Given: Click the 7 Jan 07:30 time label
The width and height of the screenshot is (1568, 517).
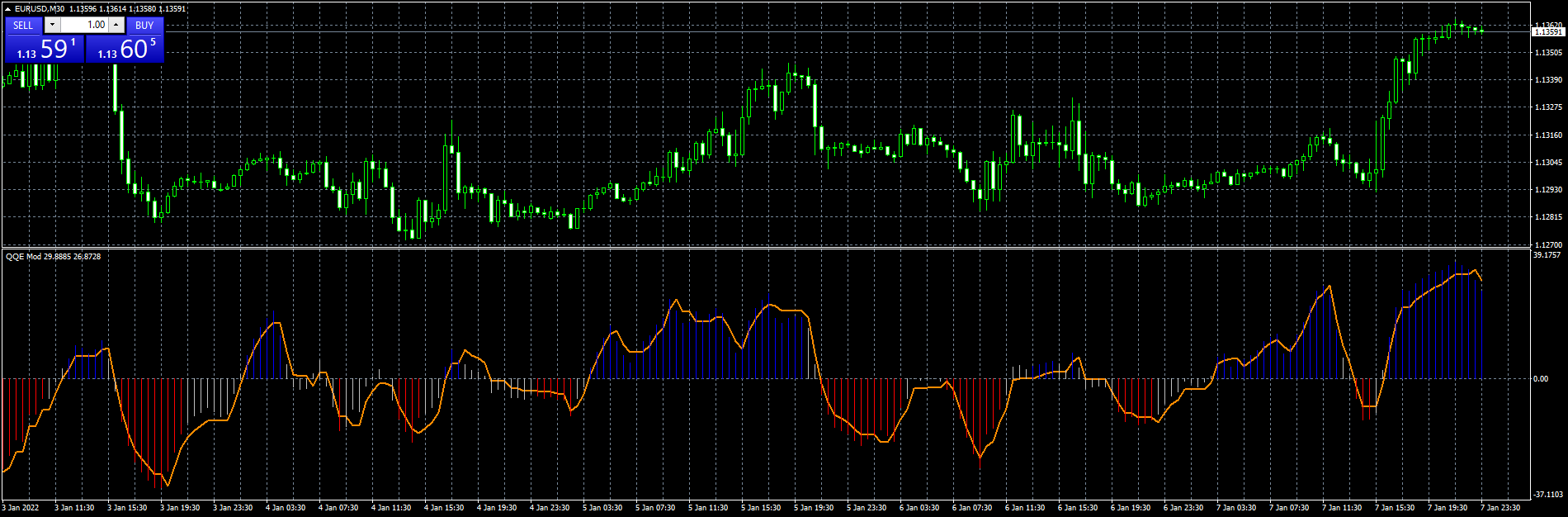Looking at the screenshot, I should [1290, 508].
